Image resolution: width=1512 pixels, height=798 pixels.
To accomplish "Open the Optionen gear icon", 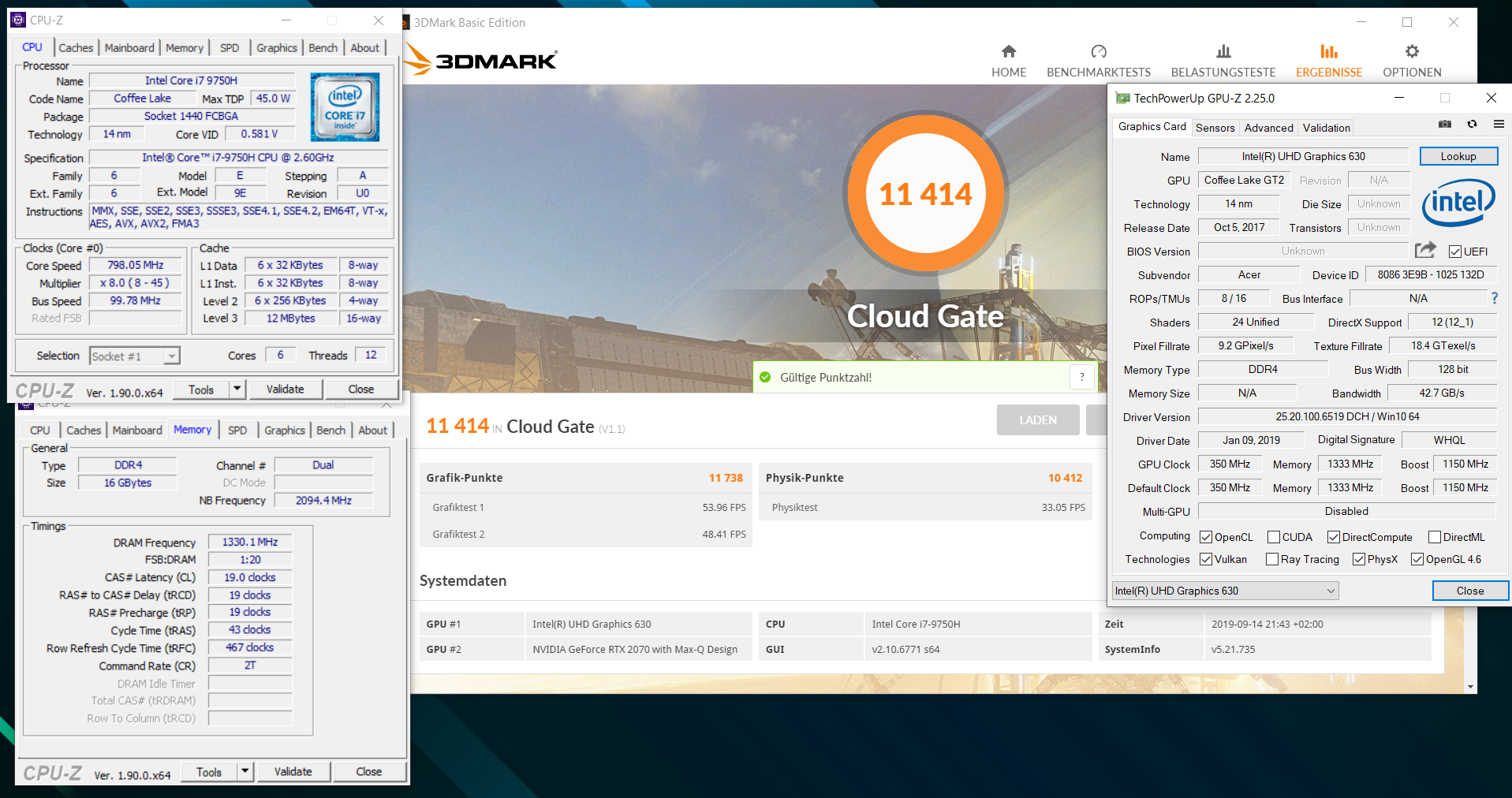I will point(1412,51).
